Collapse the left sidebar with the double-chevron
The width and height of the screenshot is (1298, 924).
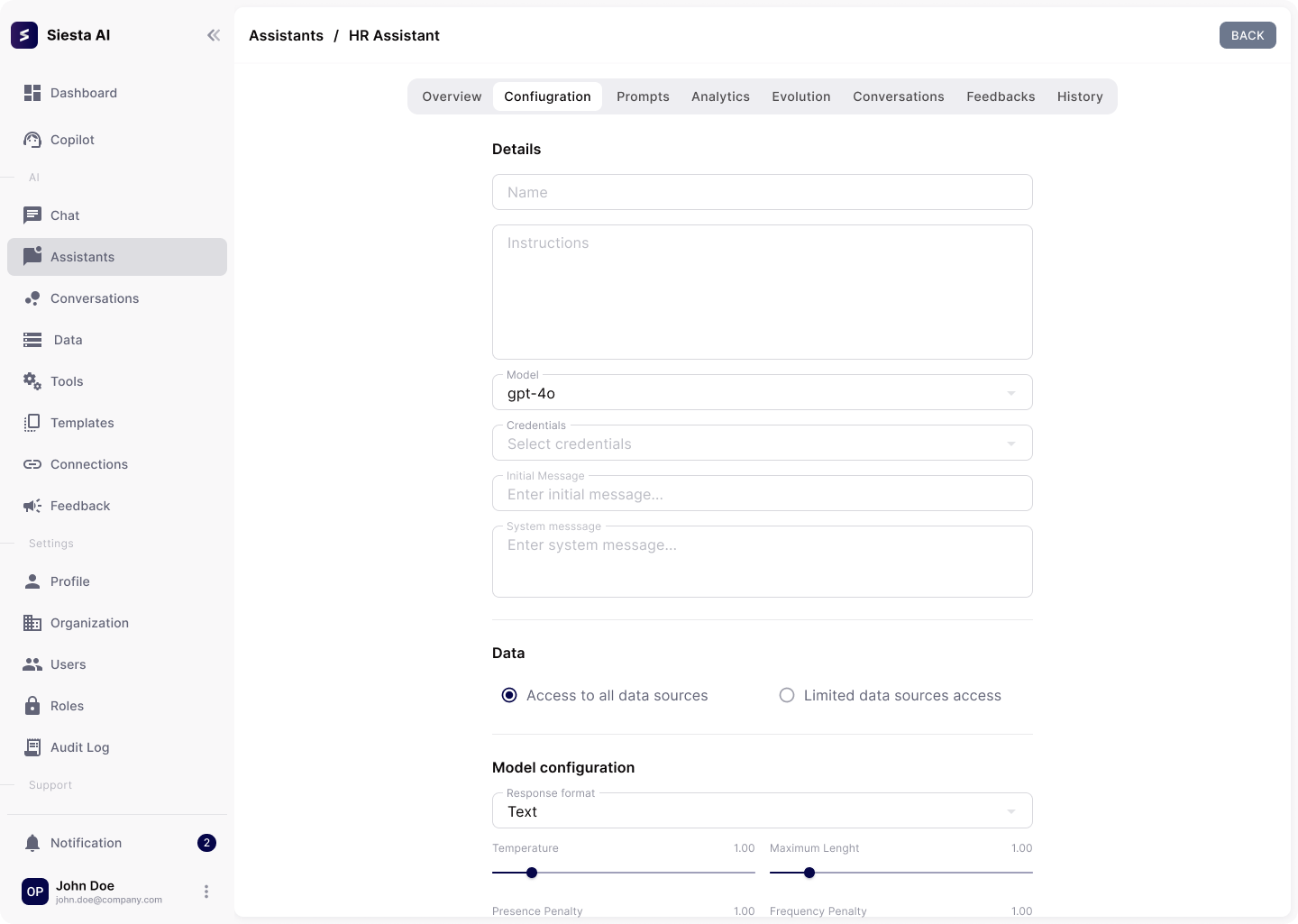214,35
